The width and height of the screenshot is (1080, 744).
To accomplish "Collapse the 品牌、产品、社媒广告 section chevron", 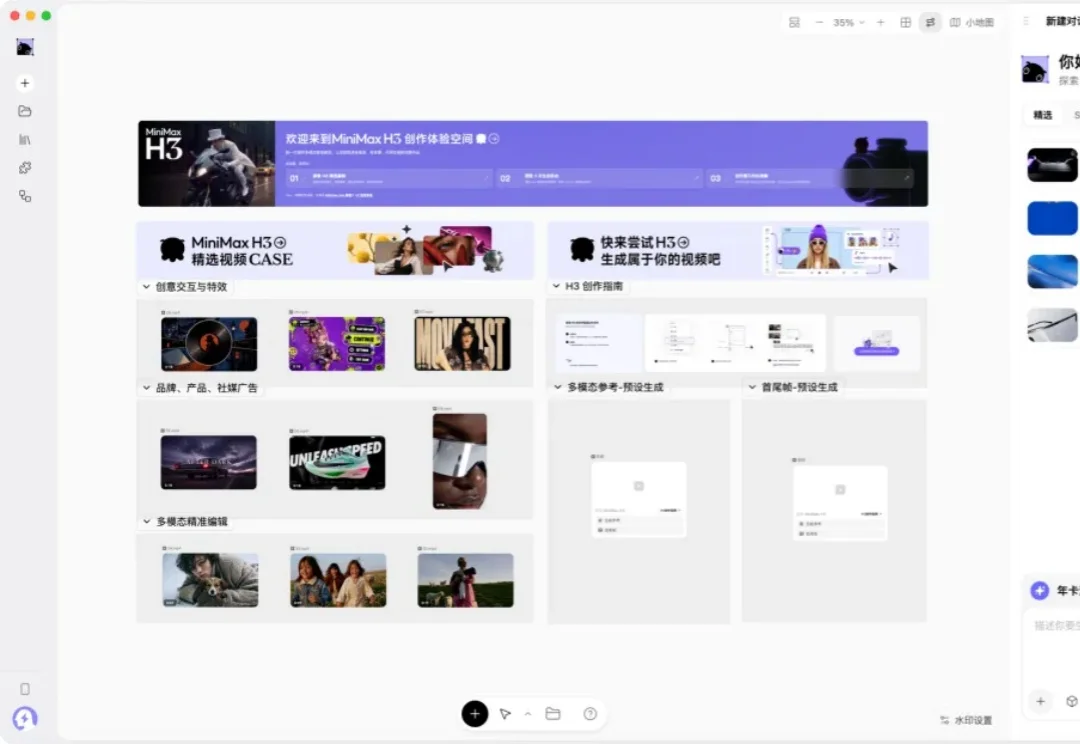I will [146, 388].
